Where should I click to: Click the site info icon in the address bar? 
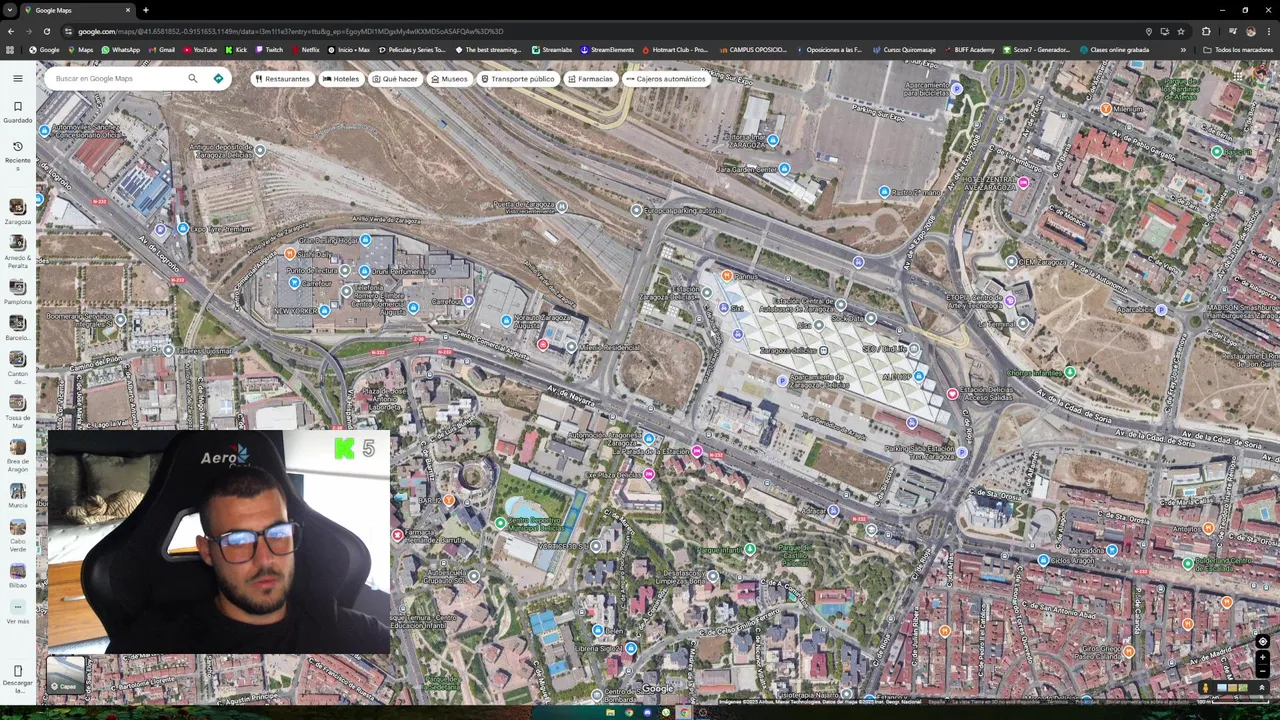[x=69, y=31]
